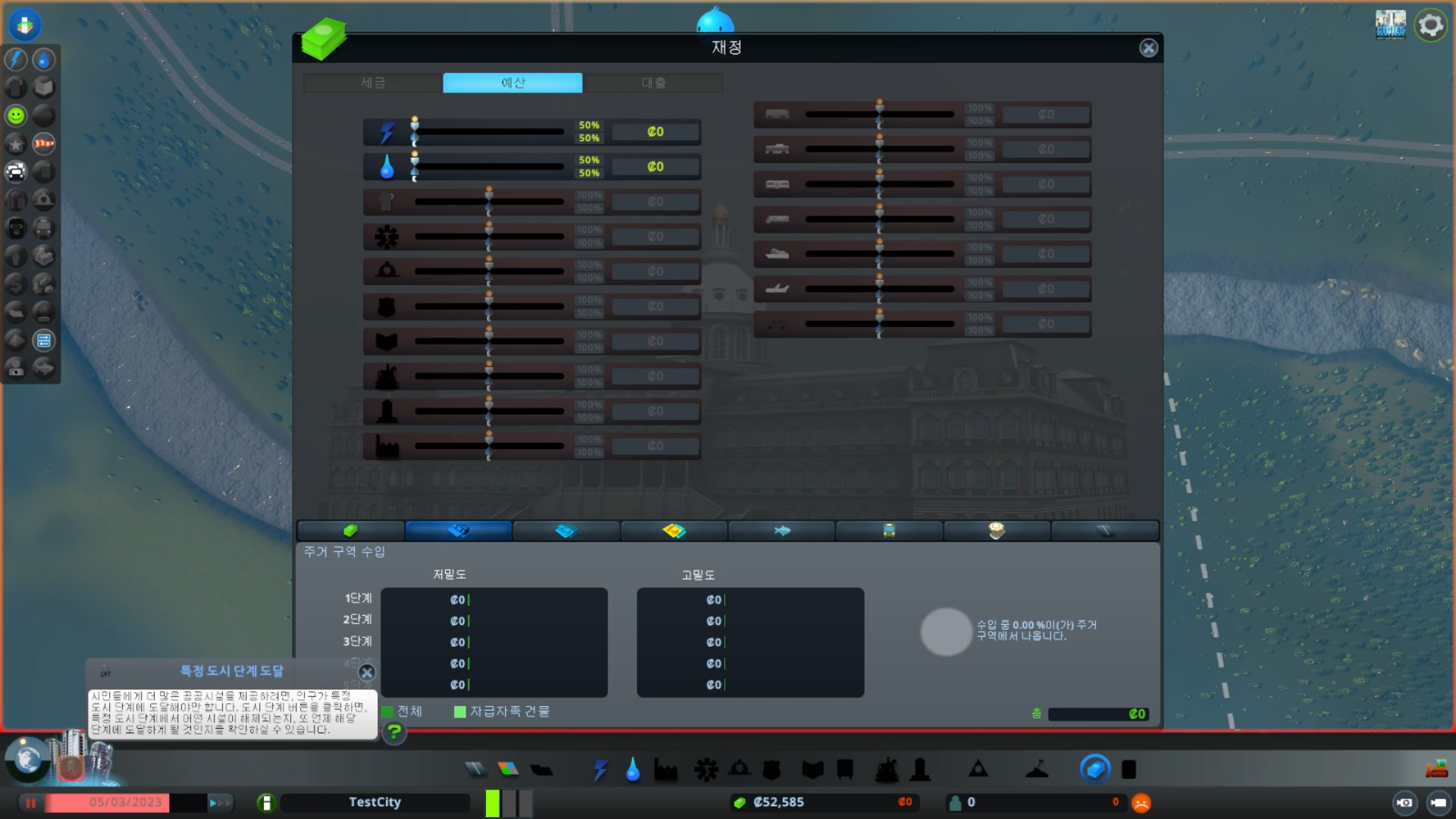Select the fishing industry income tab
Image resolution: width=1456 pixels, height=819 pixels.
coord(782,531)
